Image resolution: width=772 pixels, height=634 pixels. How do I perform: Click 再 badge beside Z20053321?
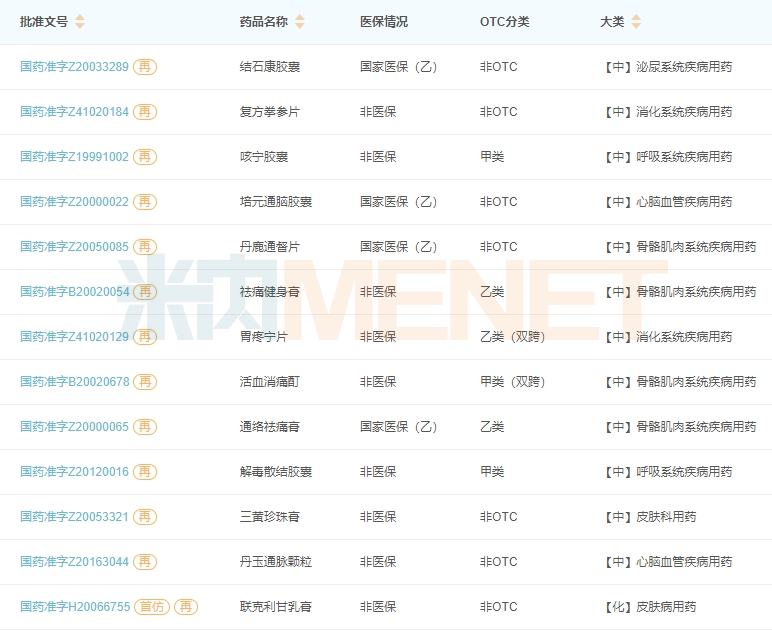coord(145,516)
